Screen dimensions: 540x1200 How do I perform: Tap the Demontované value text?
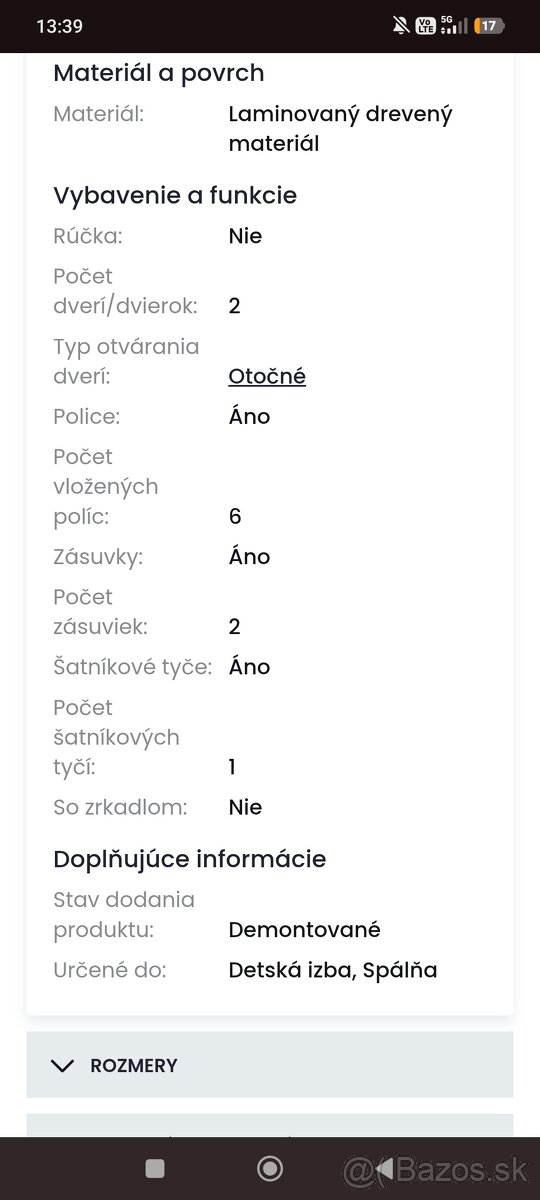(305, 930)
